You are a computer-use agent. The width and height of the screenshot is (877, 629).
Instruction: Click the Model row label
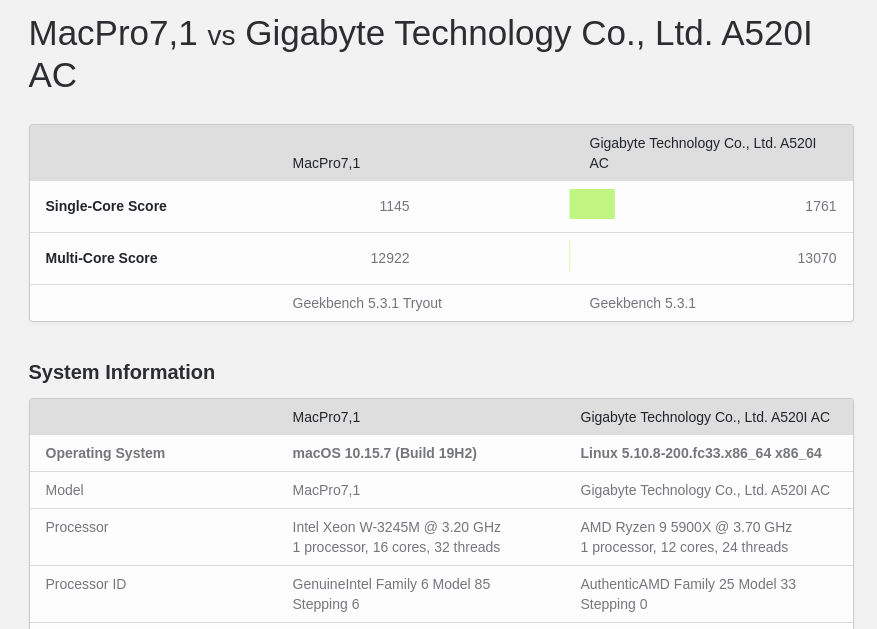point(64,490)
